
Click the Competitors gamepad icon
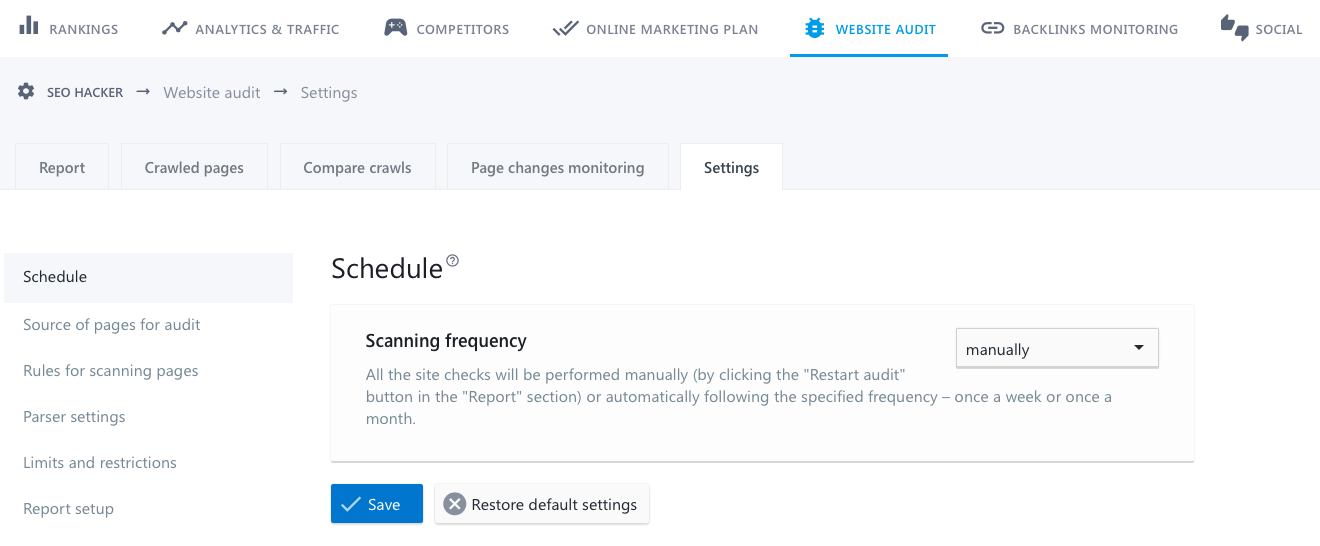[395, 28]
